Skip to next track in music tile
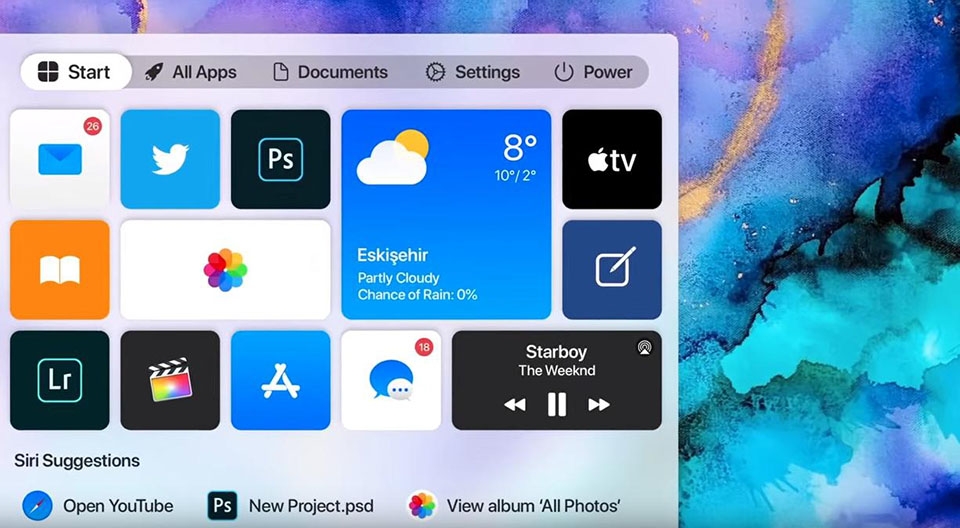This screenshot has width=960, height=528. point(599,404)
